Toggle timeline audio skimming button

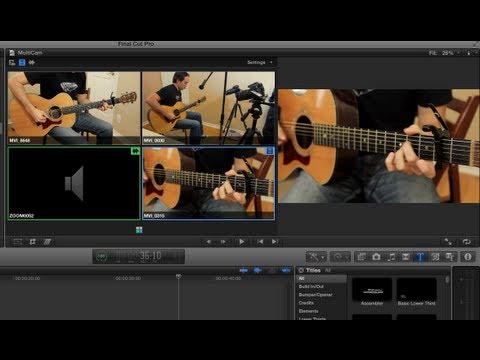tap(258, 270)
